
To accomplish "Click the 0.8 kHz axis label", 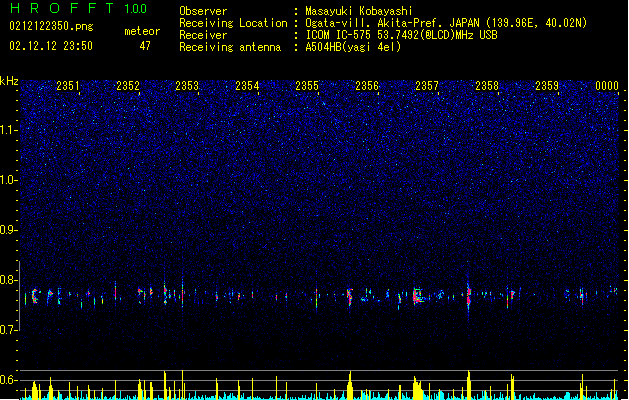I will [x=9, y=280].
